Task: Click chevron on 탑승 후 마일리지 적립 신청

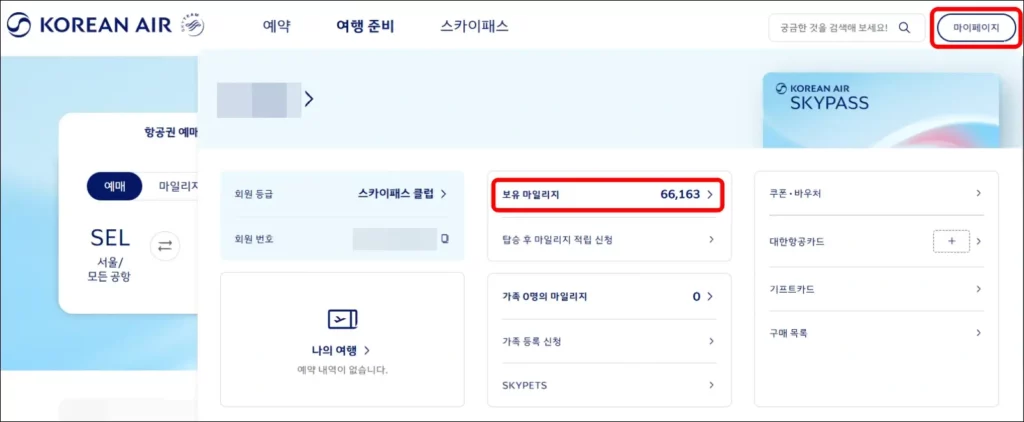Action: coord(711,240)
